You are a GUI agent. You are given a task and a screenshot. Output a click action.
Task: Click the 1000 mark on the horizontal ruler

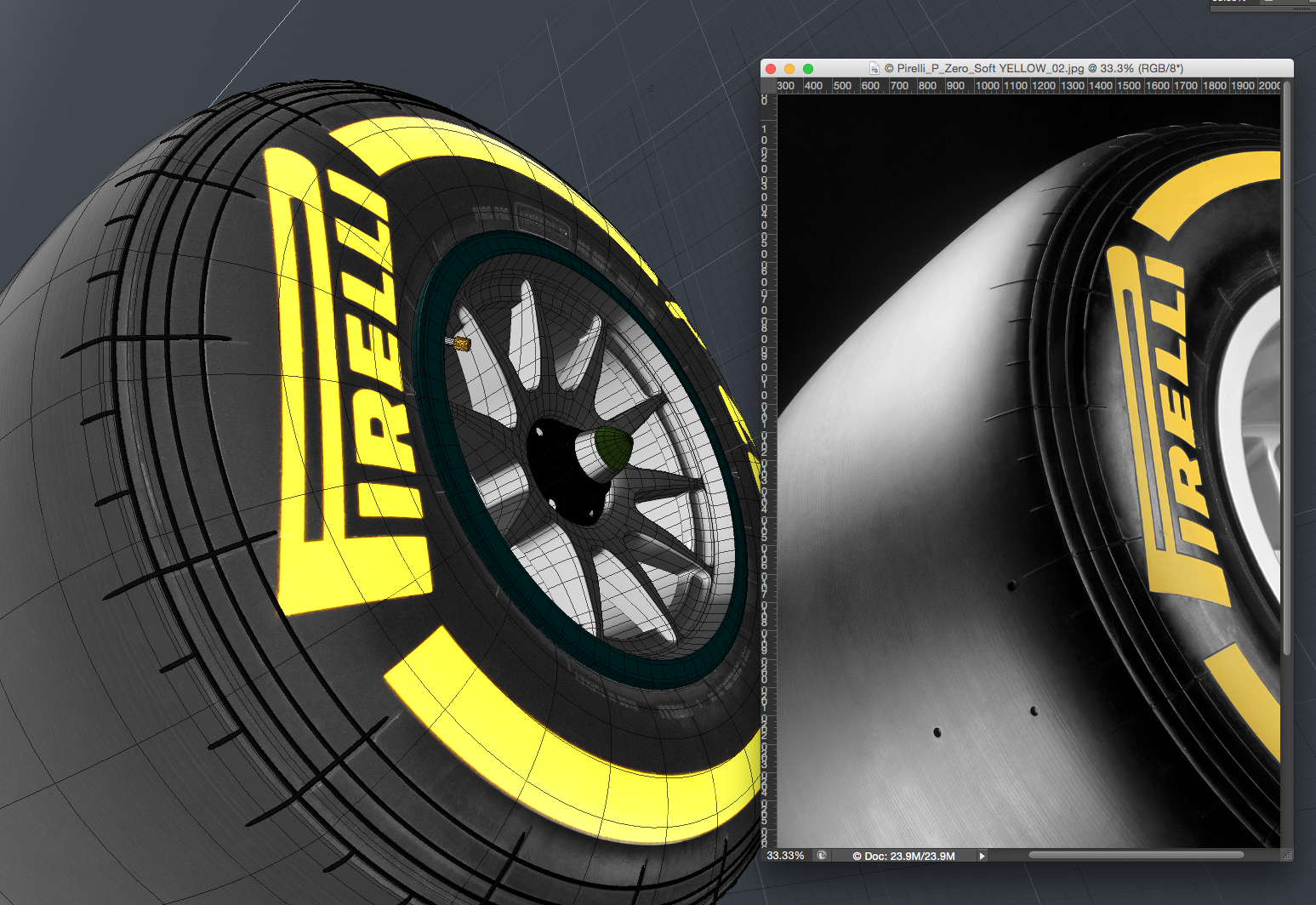click(x=987, y=86)
